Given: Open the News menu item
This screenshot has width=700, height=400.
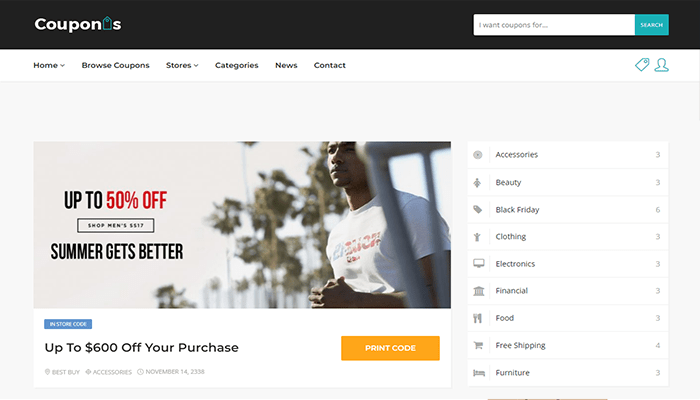Looking at the screenshot, I should point(286,65).
